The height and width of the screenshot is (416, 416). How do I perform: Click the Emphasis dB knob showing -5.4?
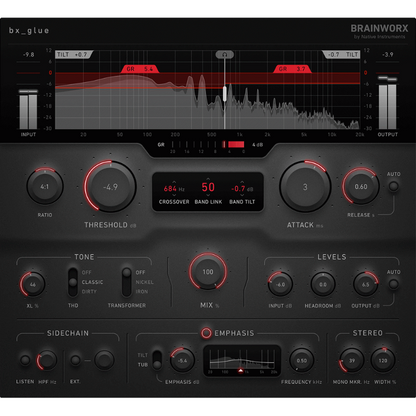[x=182, y=361]
